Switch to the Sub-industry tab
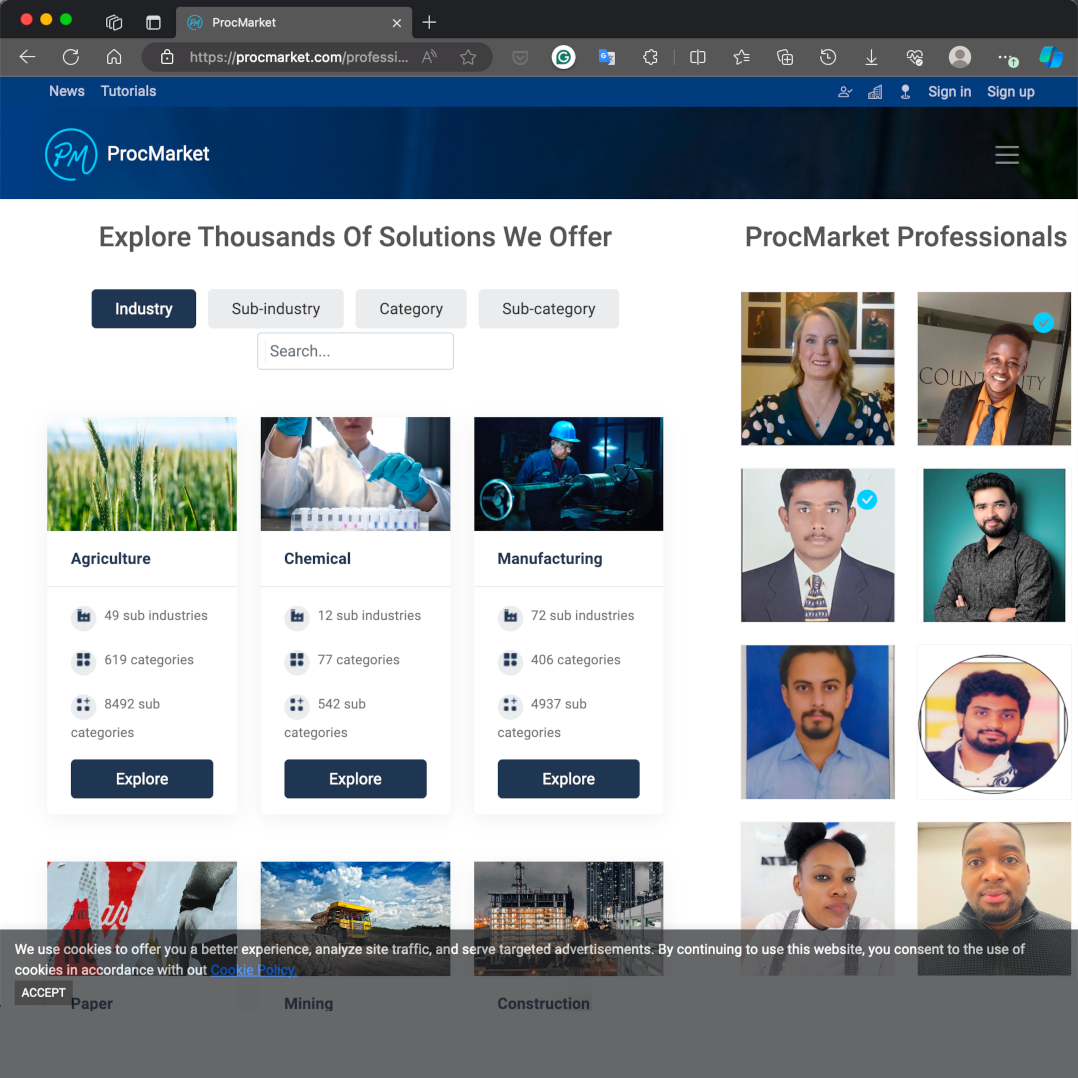This screenshot has height=1078, width=1078. click(276, 309)
